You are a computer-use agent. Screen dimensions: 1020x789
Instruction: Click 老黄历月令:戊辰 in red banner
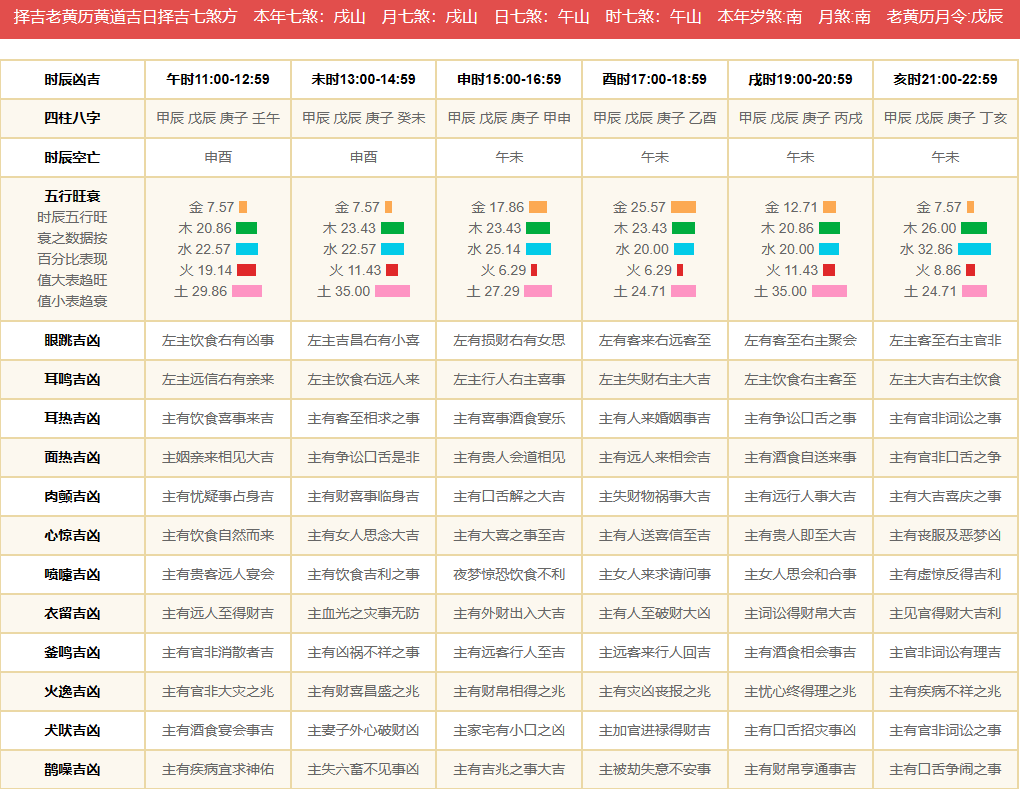[x=945, y=17]
